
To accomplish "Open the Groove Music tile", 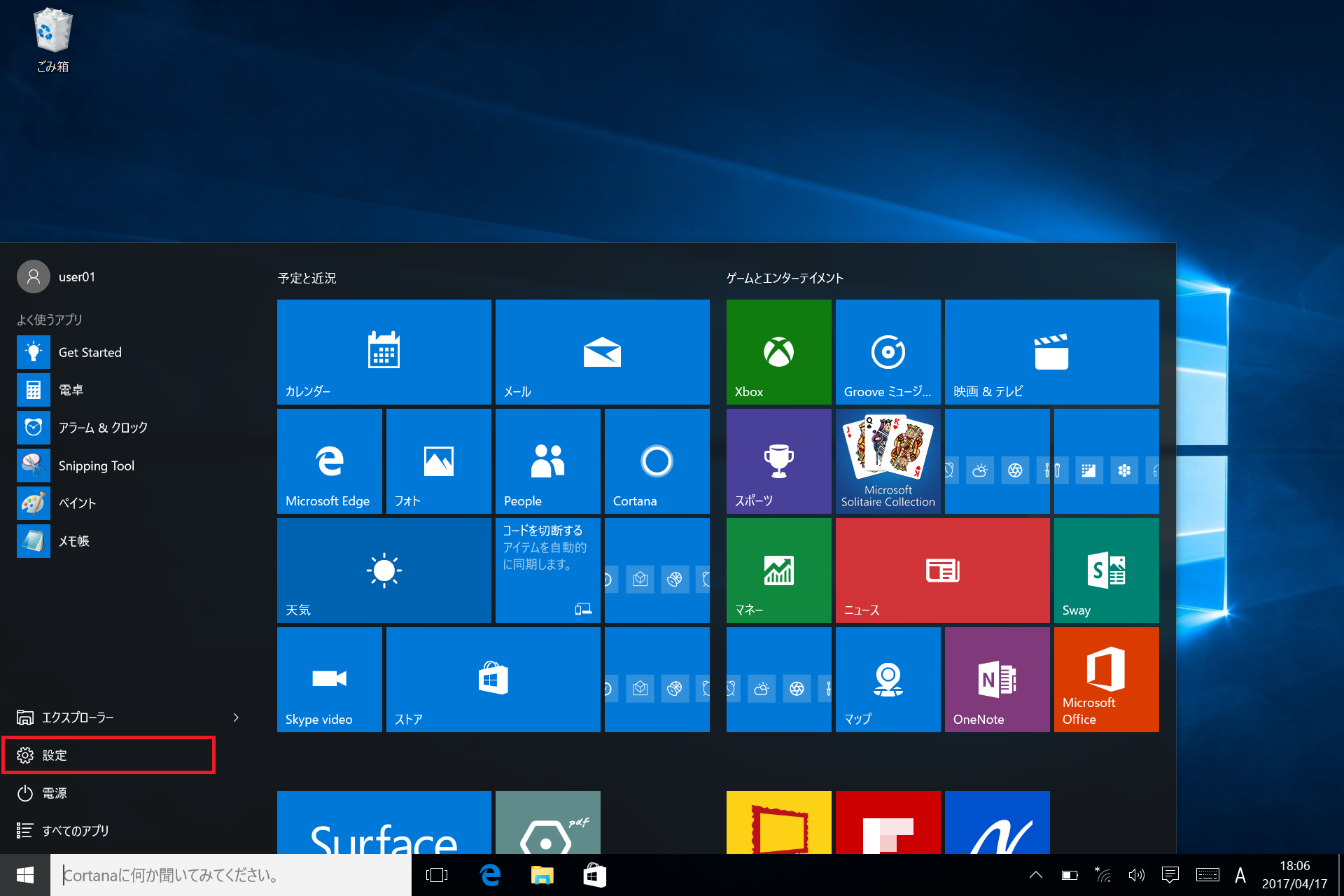I will (x=888, y=351).
